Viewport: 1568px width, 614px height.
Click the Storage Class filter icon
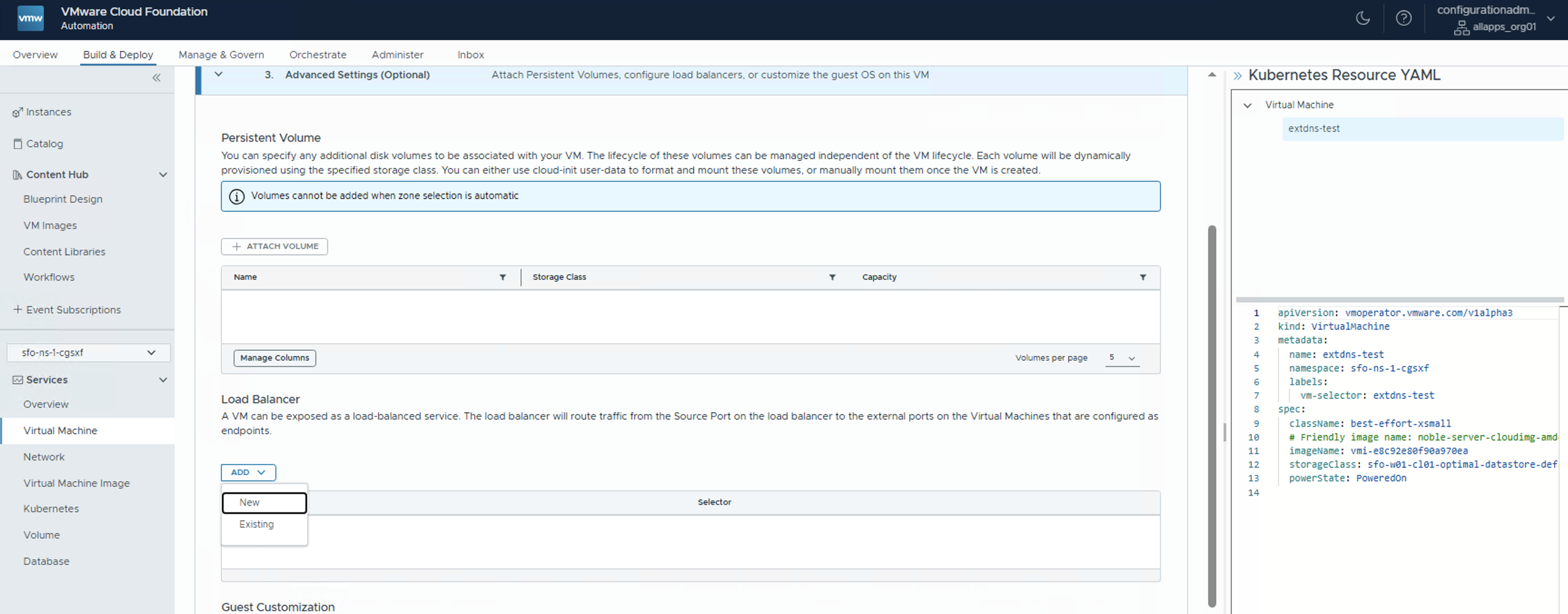[x=832, y=277]
